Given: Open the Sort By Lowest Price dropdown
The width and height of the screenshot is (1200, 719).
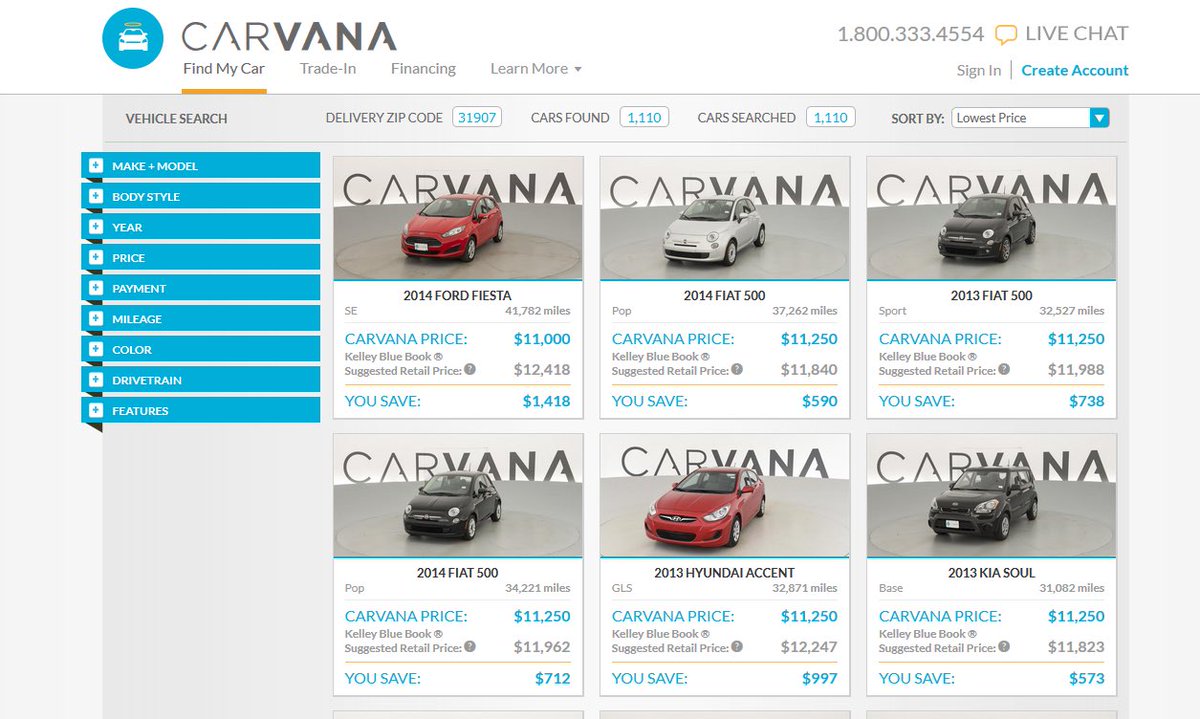Looking at the screenshot, I should 1030,118.
